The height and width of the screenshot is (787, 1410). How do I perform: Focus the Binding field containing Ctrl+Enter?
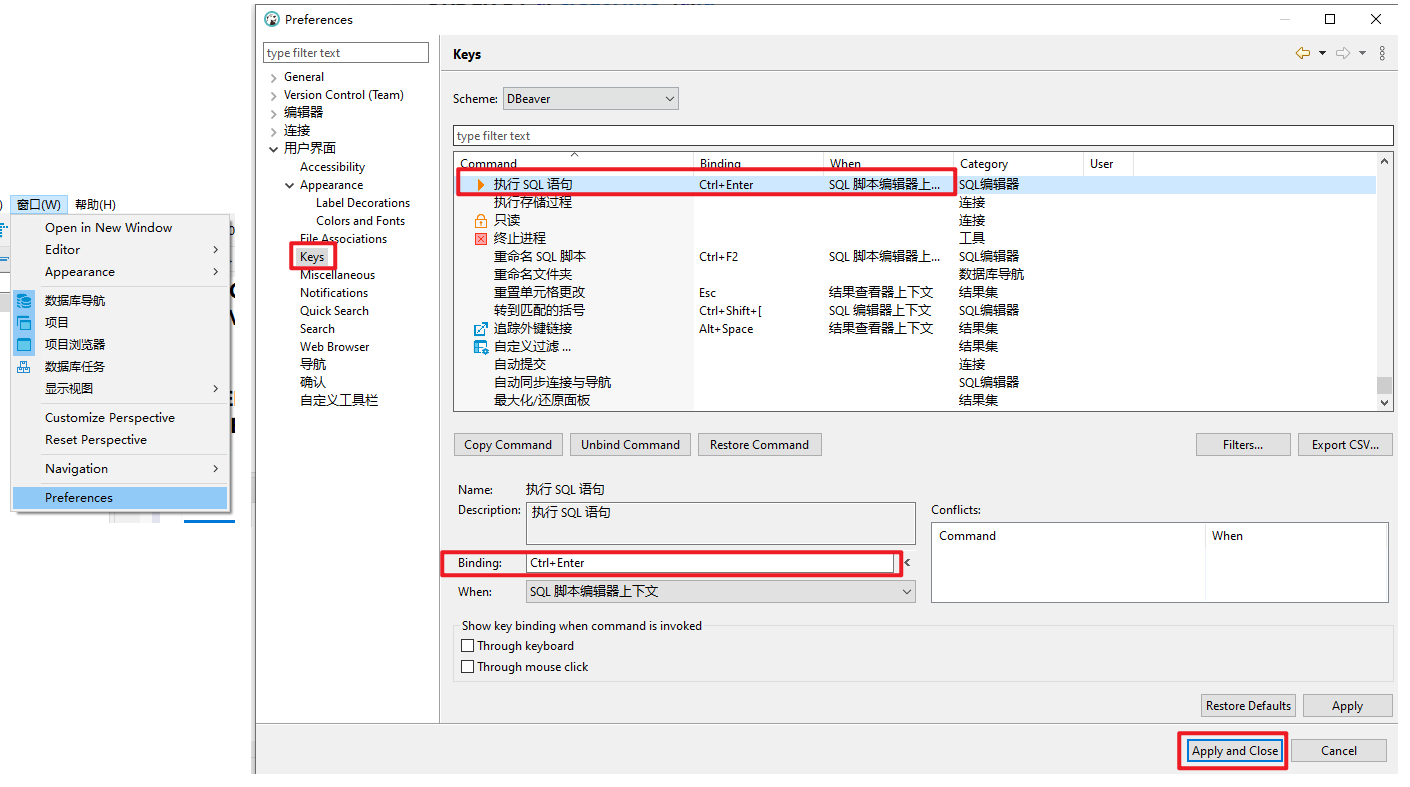pos(709,563)
